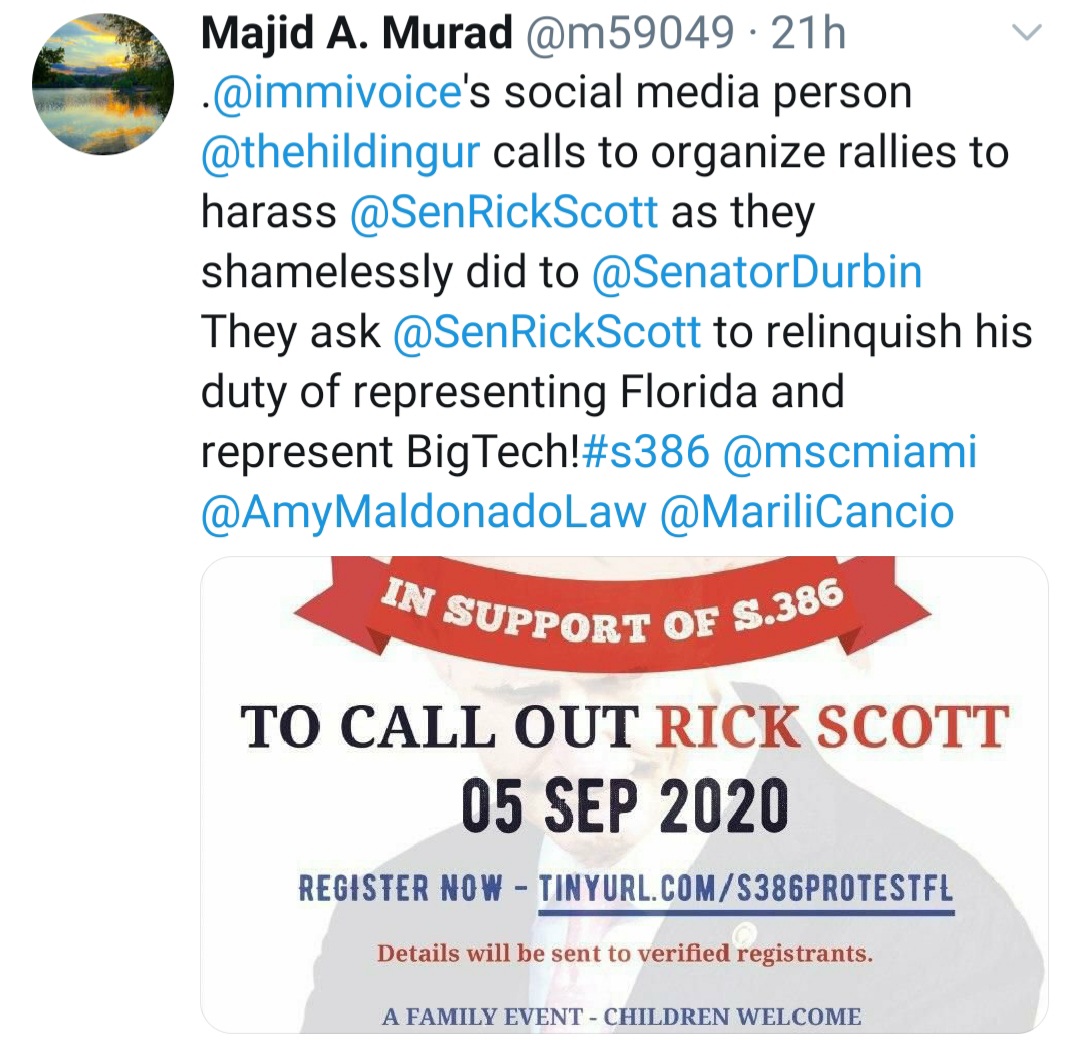Open first @SenRickScott mention after harass
Viewport: 1080px width, 1040px height.
(504, 212)
